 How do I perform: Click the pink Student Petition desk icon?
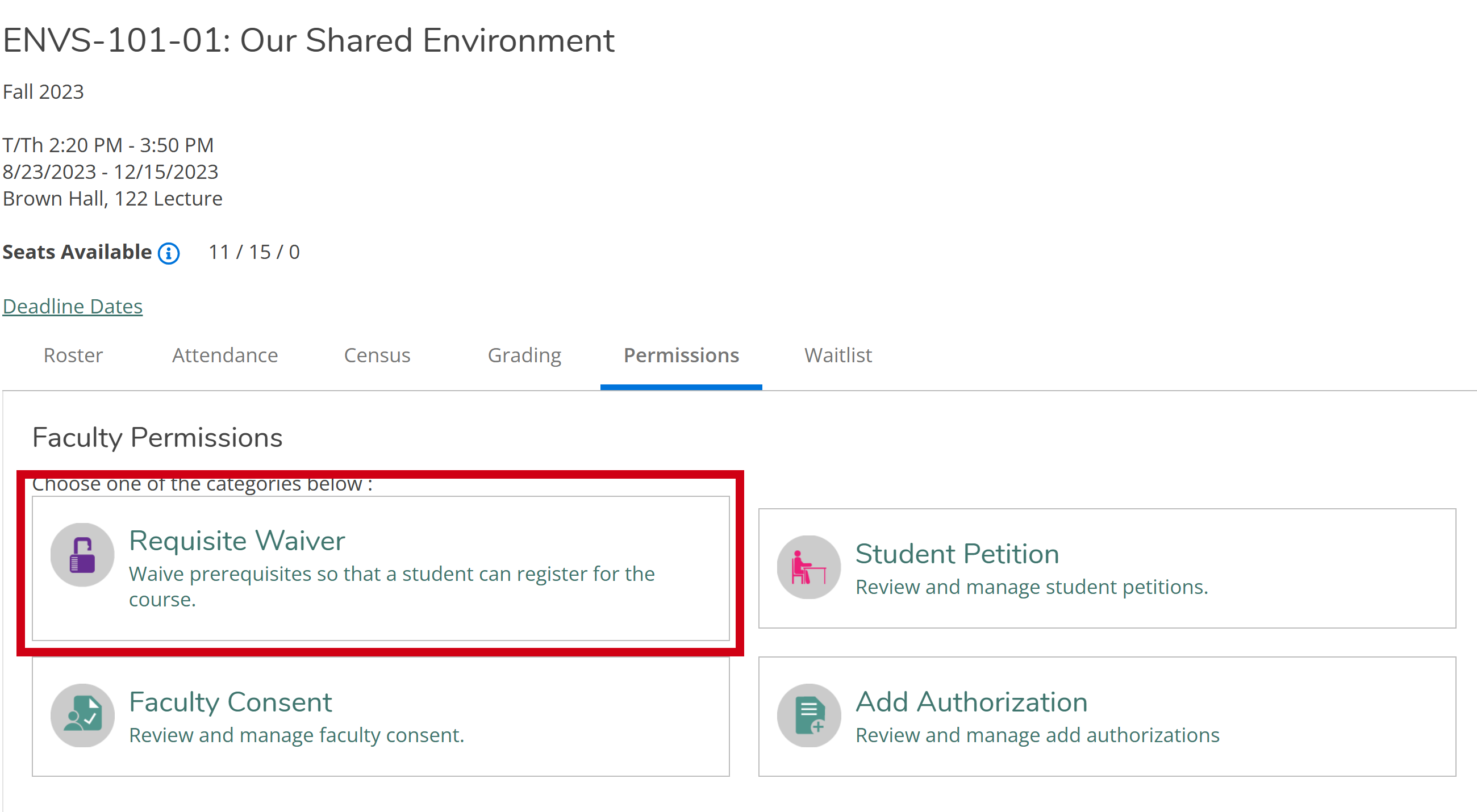[808, 567]
